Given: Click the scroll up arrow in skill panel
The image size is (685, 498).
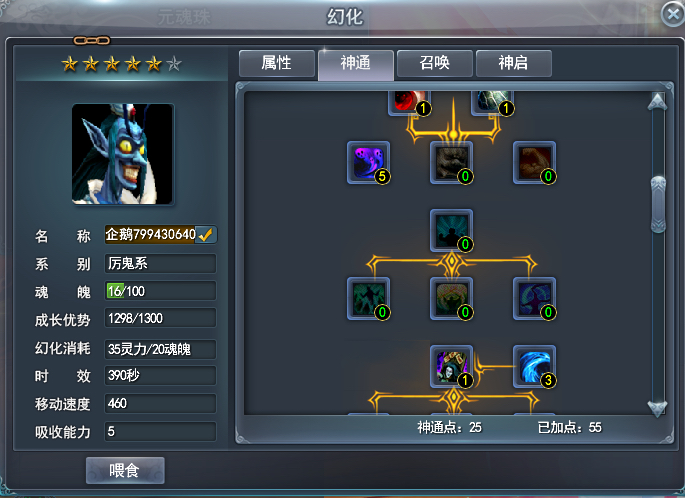Looking at the screenshot, I should point(657,102).
